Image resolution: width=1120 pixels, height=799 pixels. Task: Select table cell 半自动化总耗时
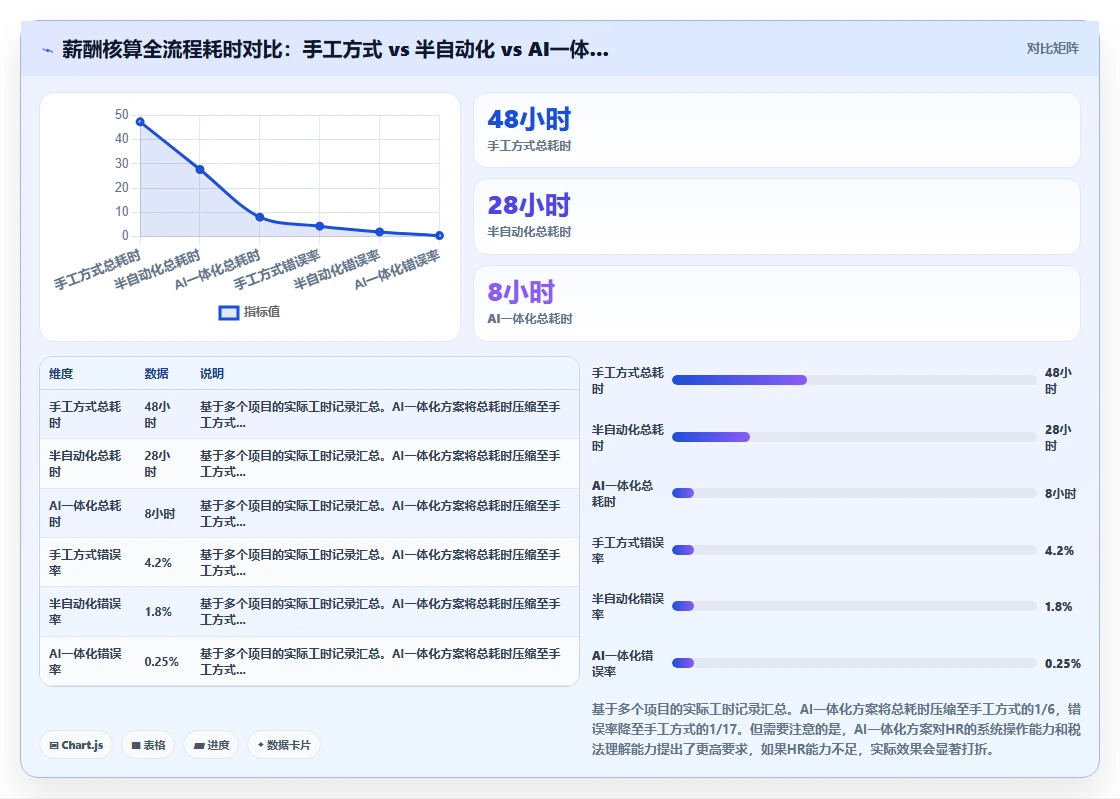tap(85, 463)
